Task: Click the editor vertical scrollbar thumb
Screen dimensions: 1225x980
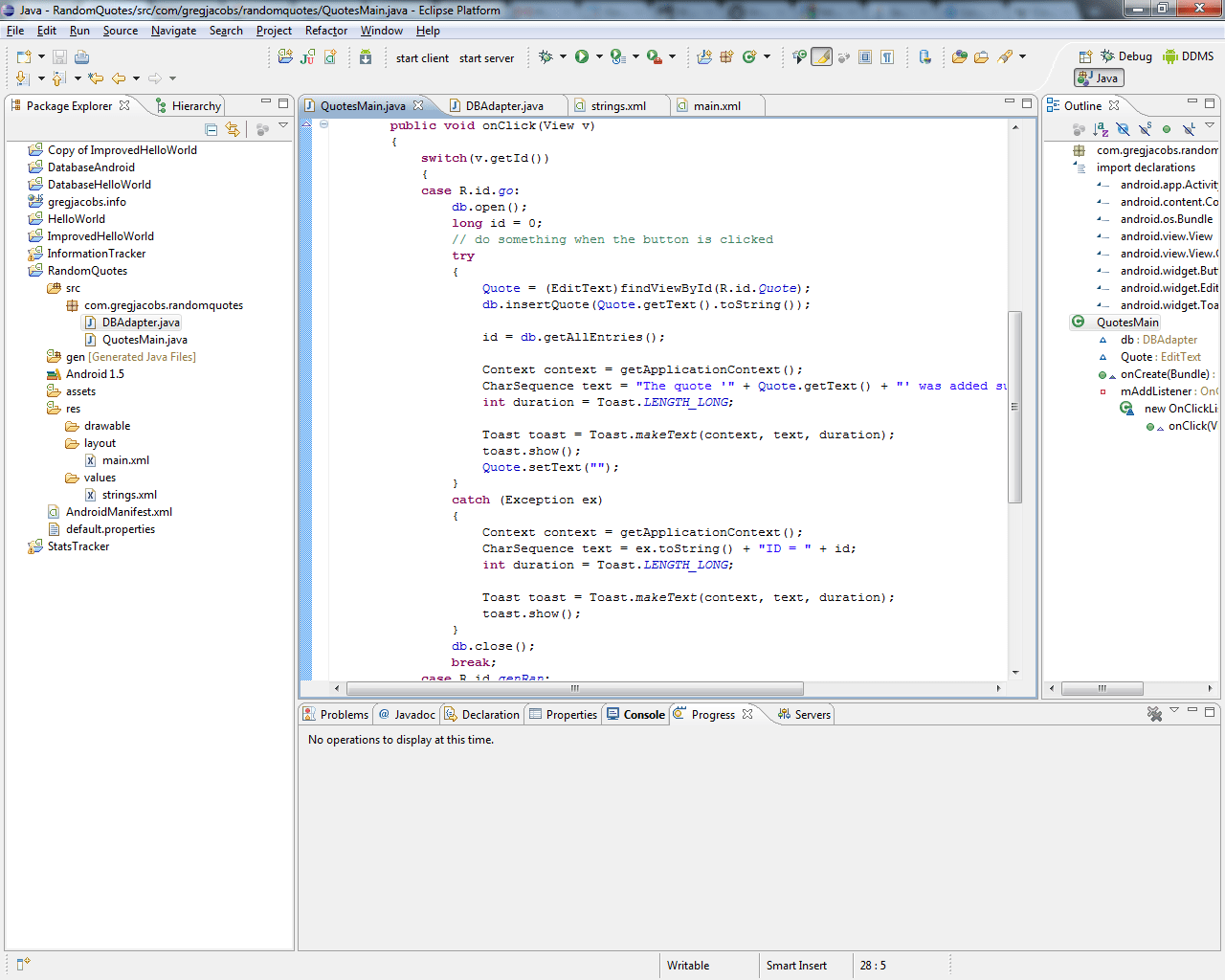Action: tap(1015, 407)
